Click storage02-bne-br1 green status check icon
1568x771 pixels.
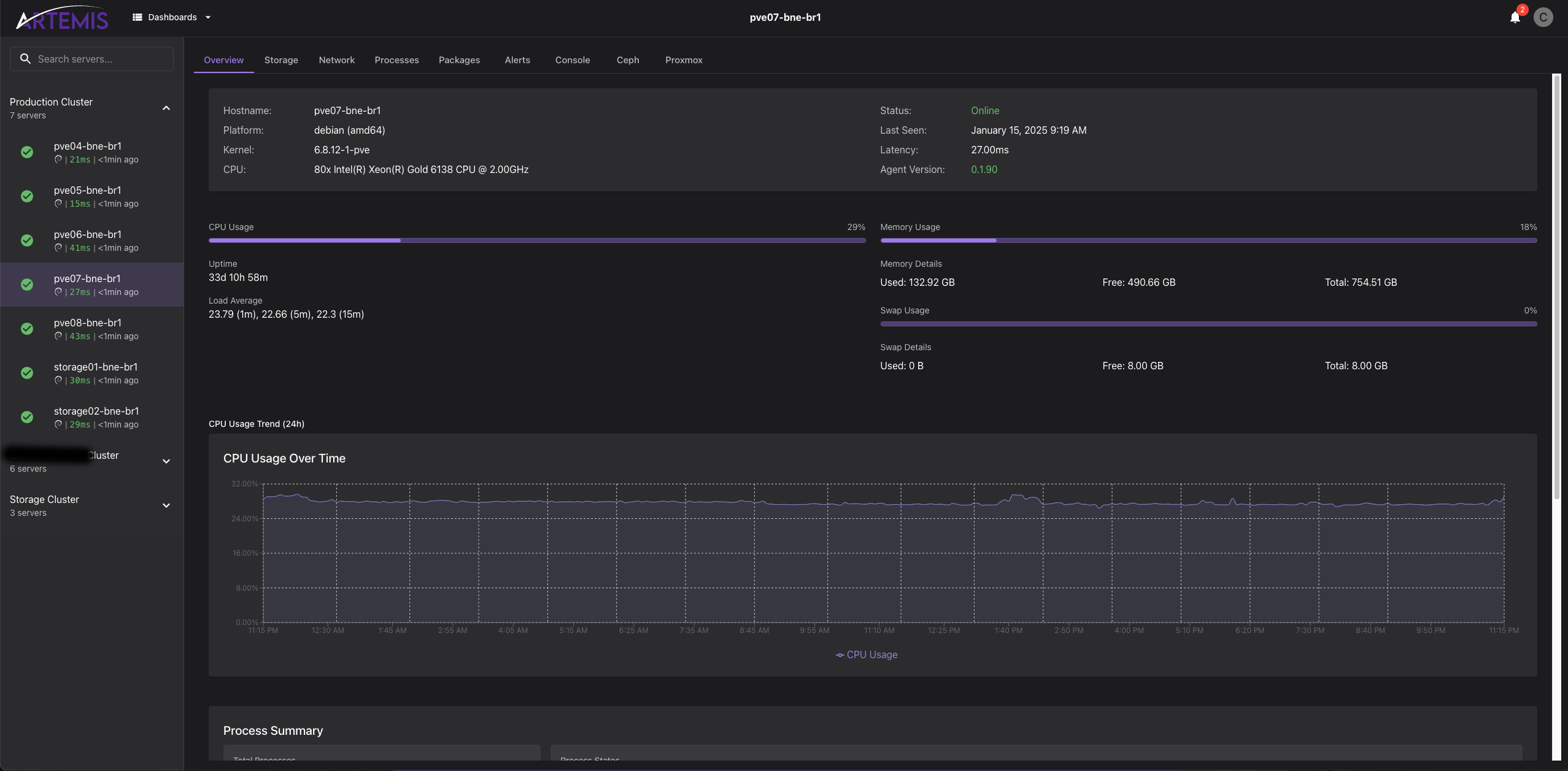(27, 417)
